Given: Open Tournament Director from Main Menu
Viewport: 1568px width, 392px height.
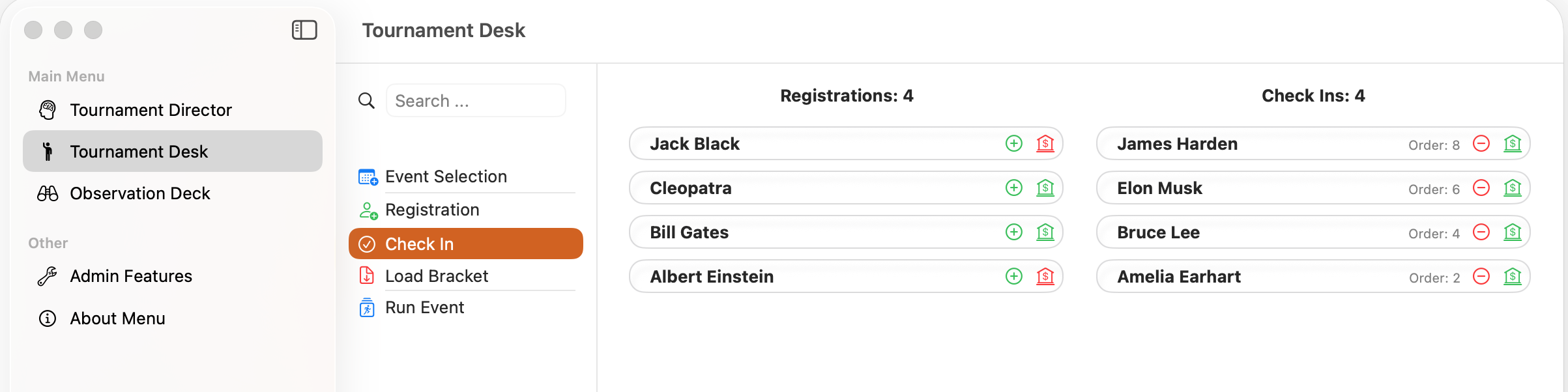Looking at the screenshot, I should pos(151,109).
